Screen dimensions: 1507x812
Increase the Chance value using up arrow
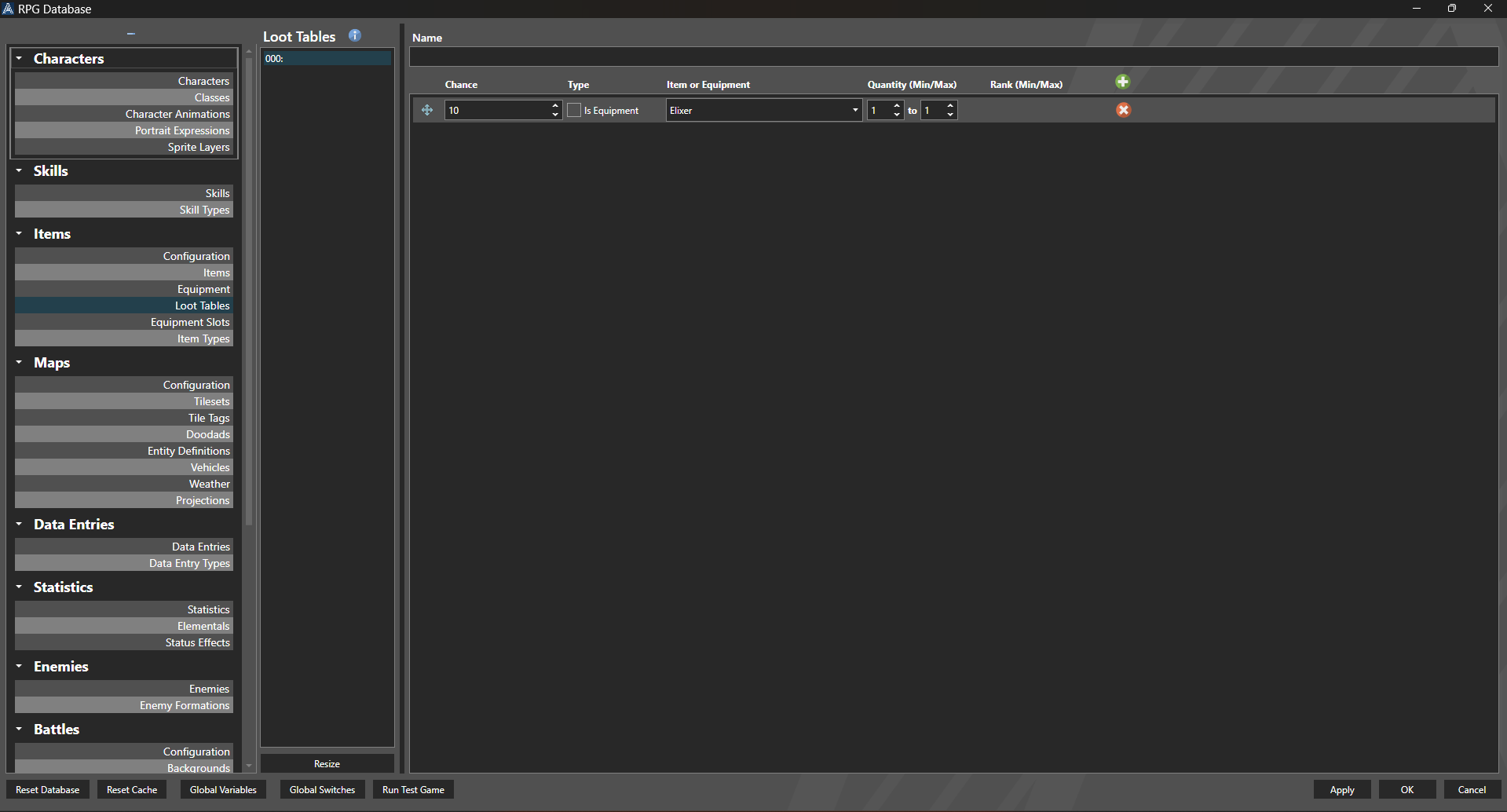tap(555, 105)
